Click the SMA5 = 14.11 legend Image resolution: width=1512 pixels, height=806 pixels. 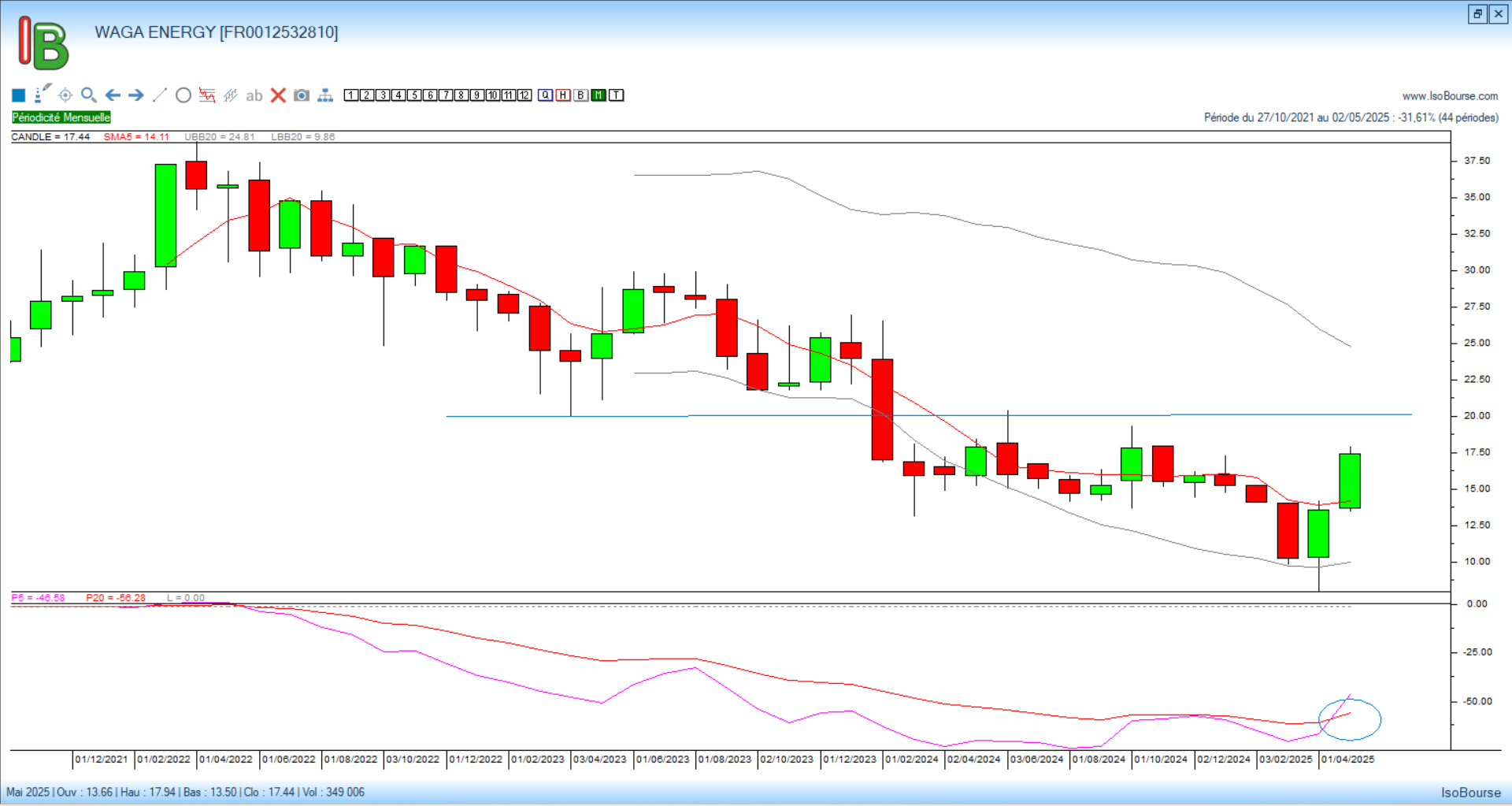point(136,137)
